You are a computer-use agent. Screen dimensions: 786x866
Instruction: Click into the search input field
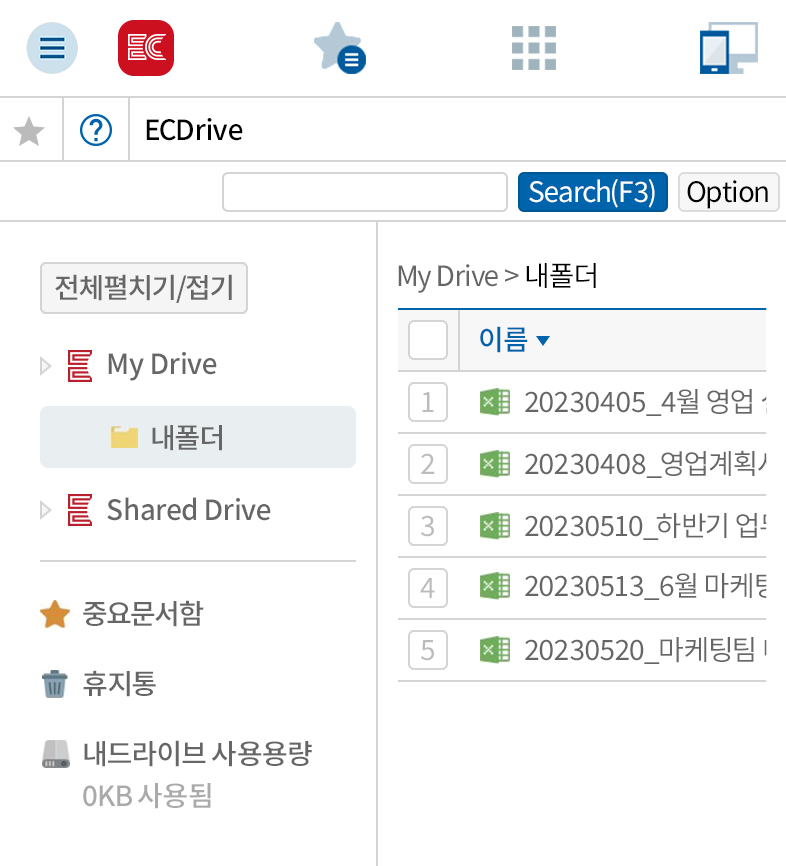[x=365, y=192]
